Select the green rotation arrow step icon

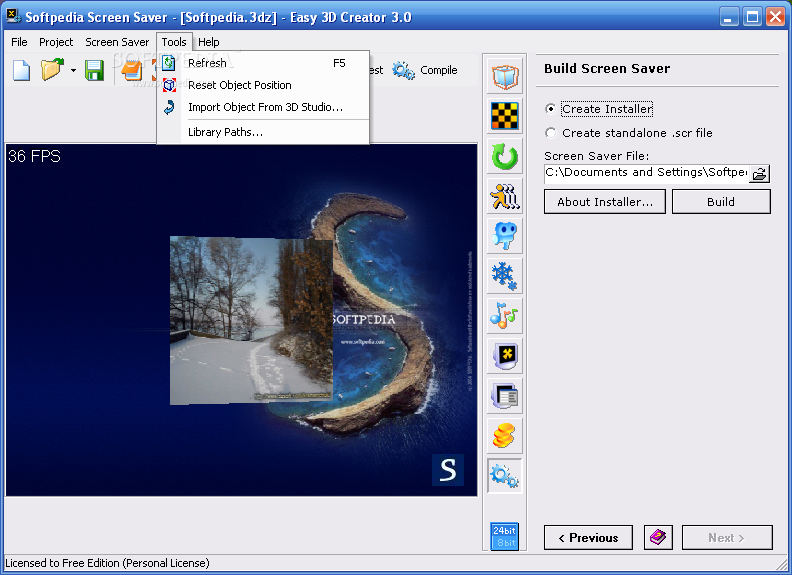coord(505,156)
